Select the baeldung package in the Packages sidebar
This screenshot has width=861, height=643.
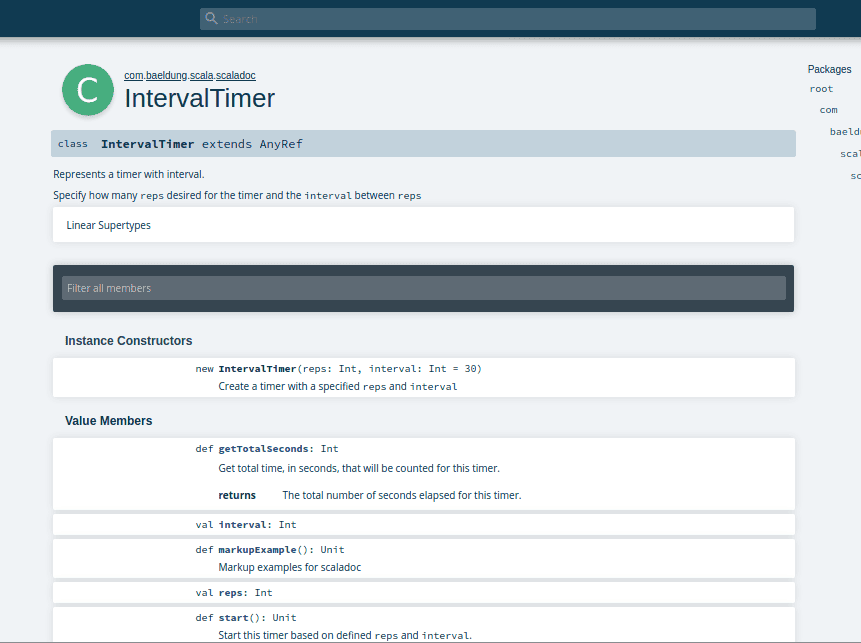pos(846,132)
